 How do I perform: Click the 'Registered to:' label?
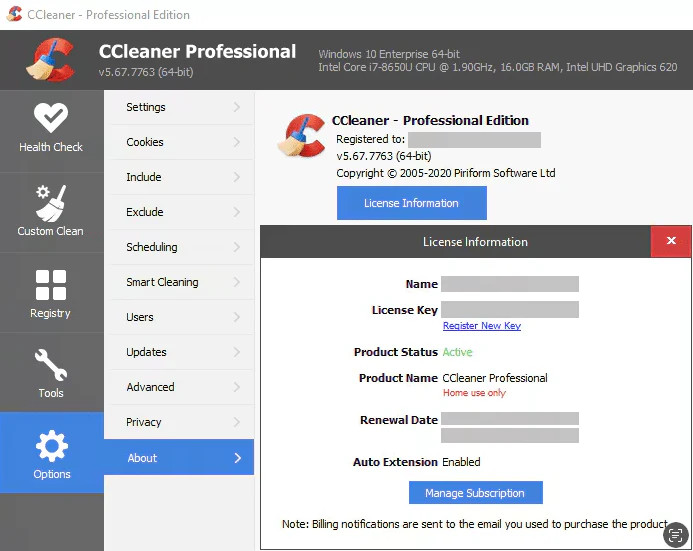tap(370, 139)
